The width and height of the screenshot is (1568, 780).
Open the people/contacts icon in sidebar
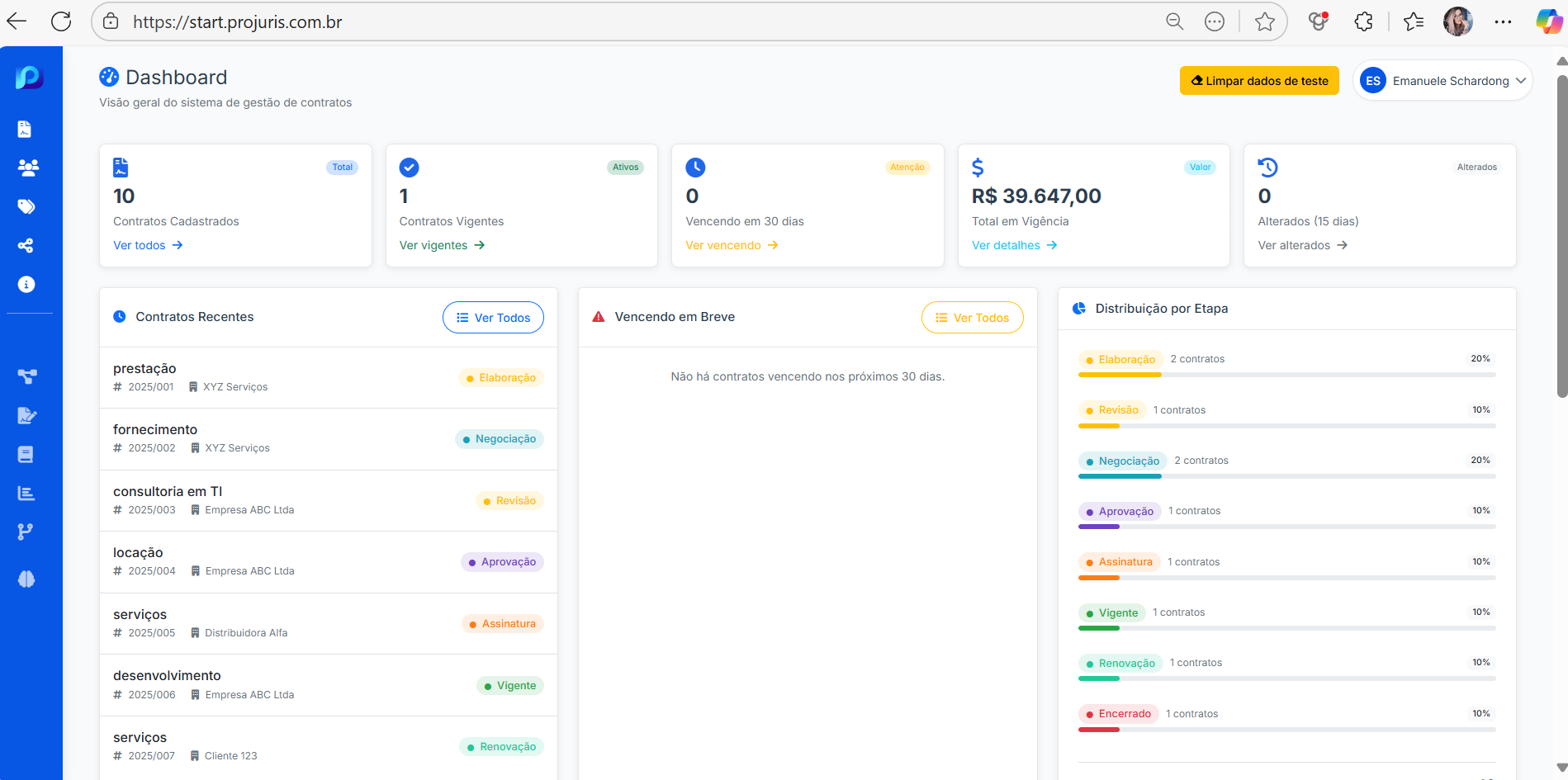click(x=28, y=168)
